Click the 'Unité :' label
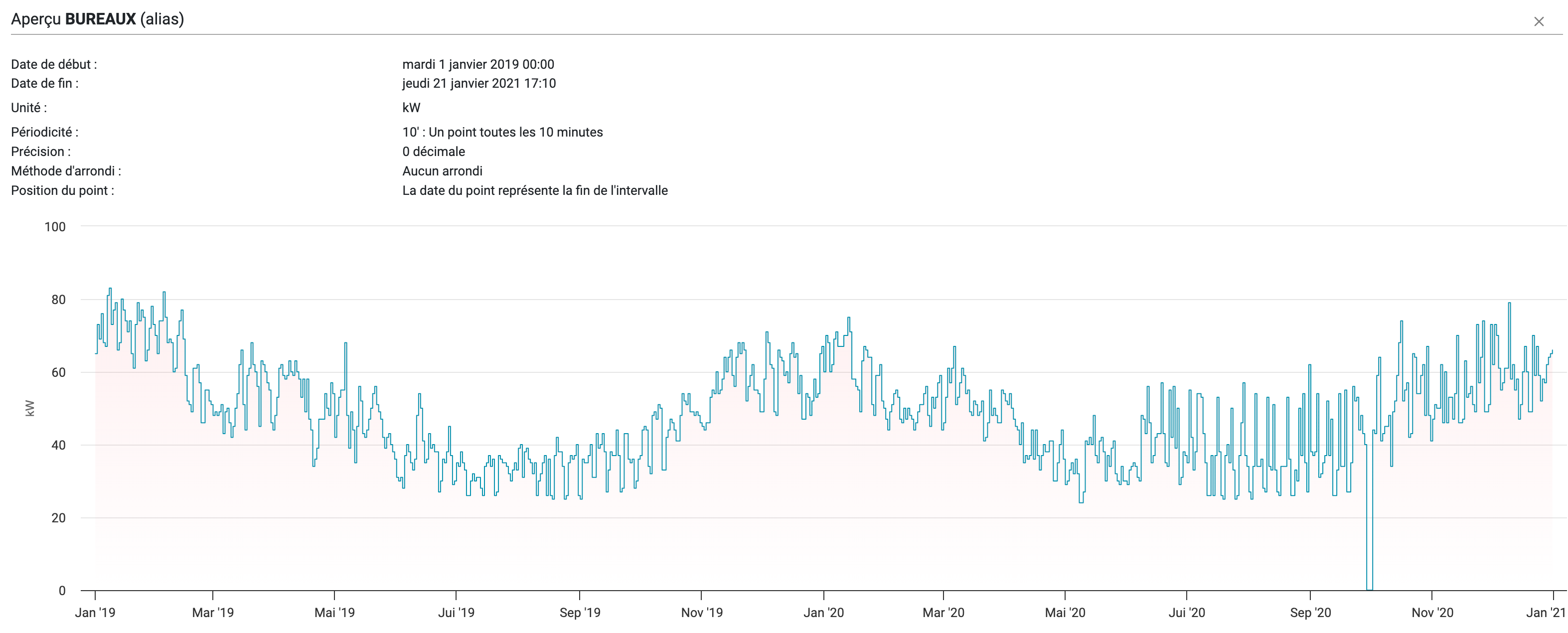Image resolution: width=1568 pixels, height=633 pixels. [28, 108]
